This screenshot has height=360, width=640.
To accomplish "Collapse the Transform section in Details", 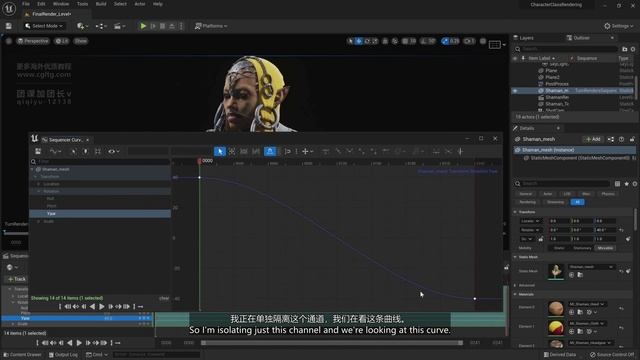I will coord(515,212).
